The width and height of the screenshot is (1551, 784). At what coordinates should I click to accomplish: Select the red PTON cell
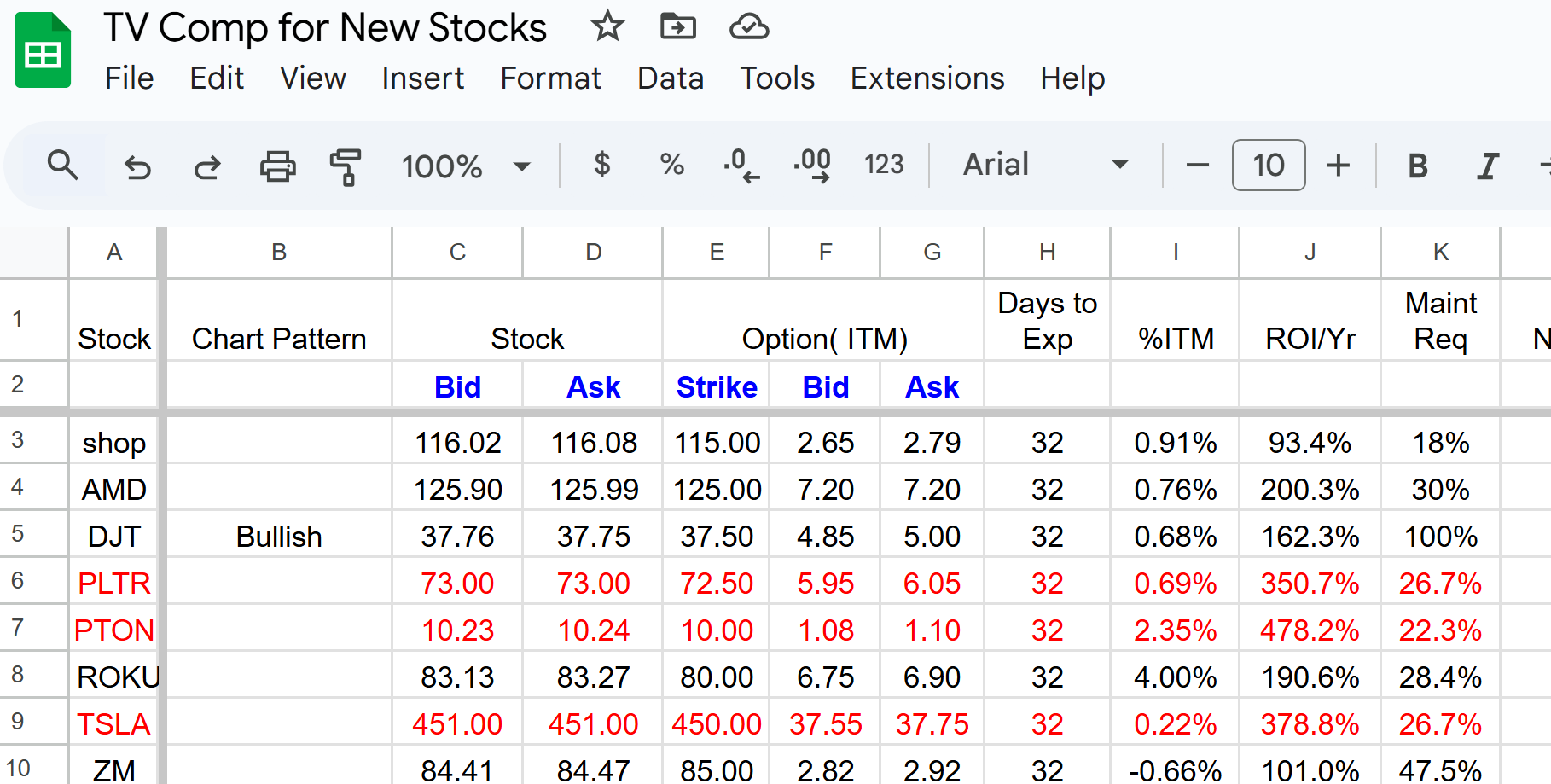tap(113, 630)
